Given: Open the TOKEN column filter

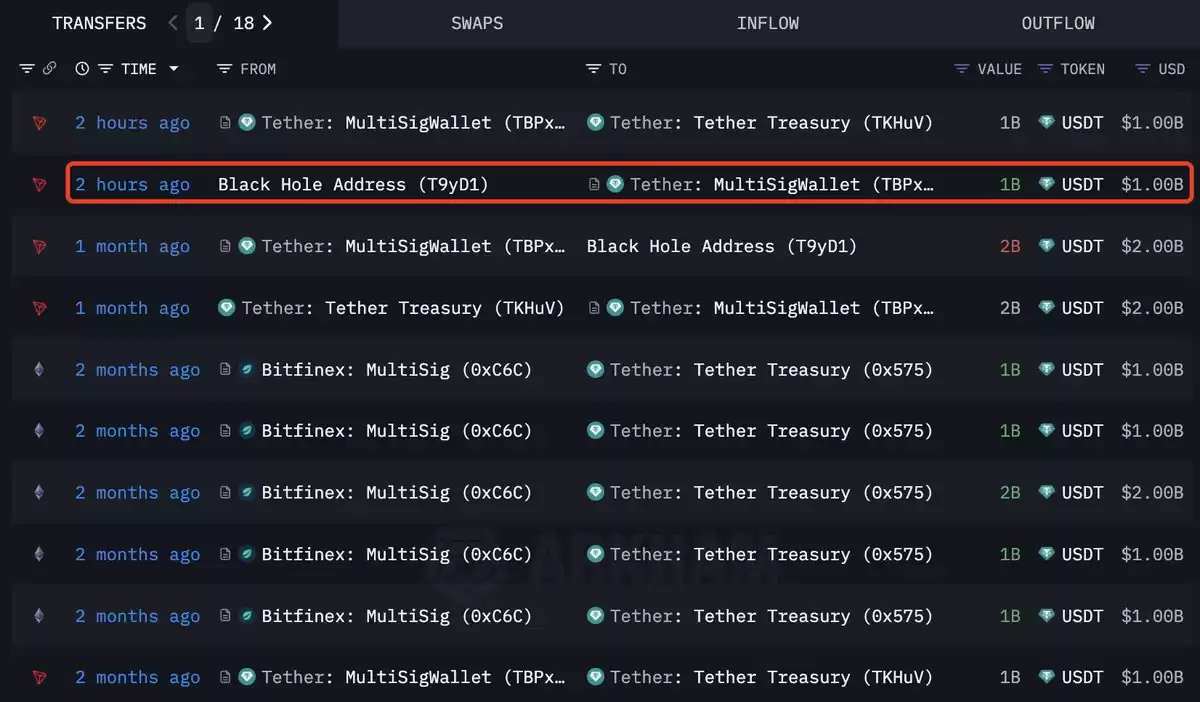Looking at the screenshot, I should [x=1045, y=69].
